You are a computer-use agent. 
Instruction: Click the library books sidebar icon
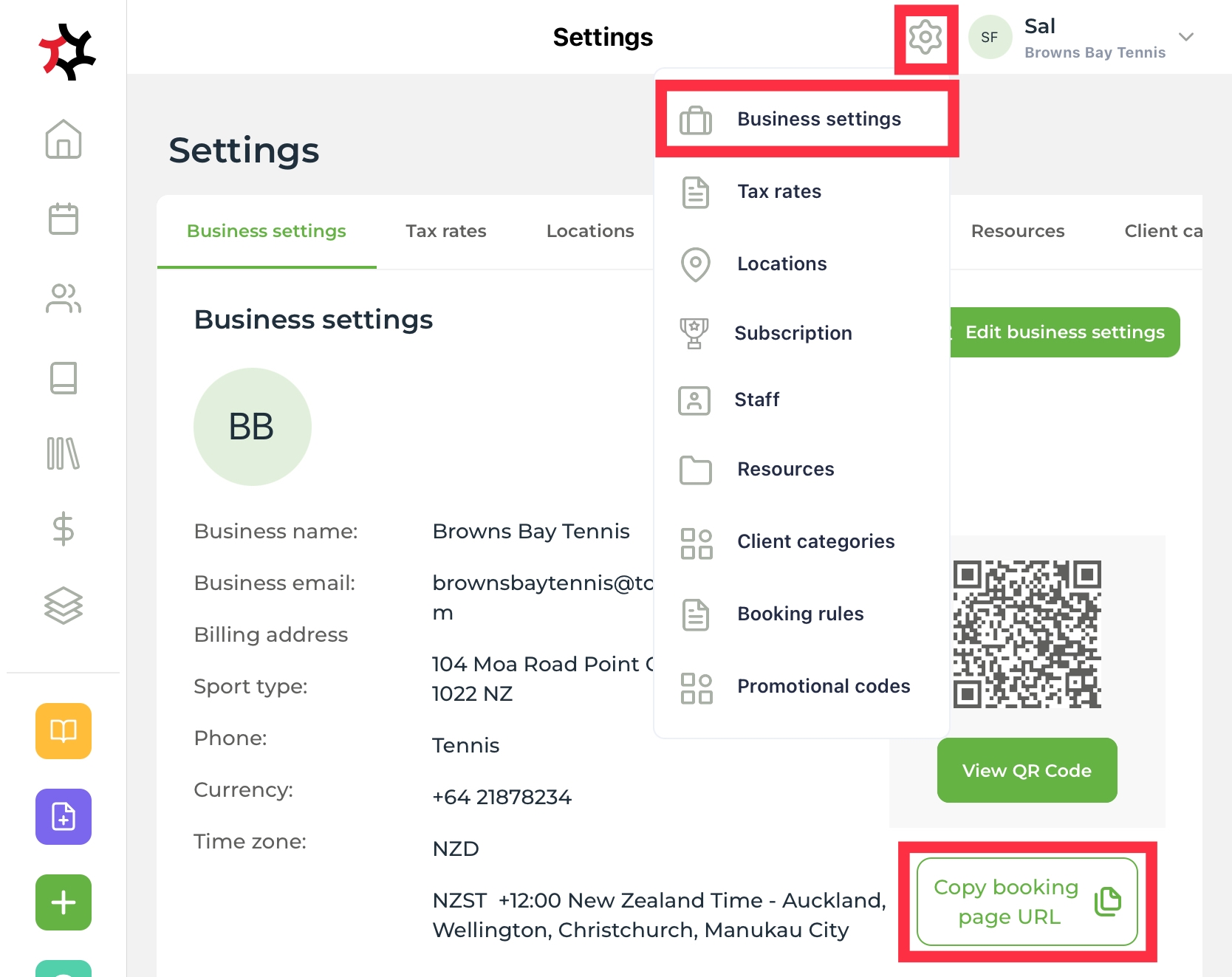[64, 453]
